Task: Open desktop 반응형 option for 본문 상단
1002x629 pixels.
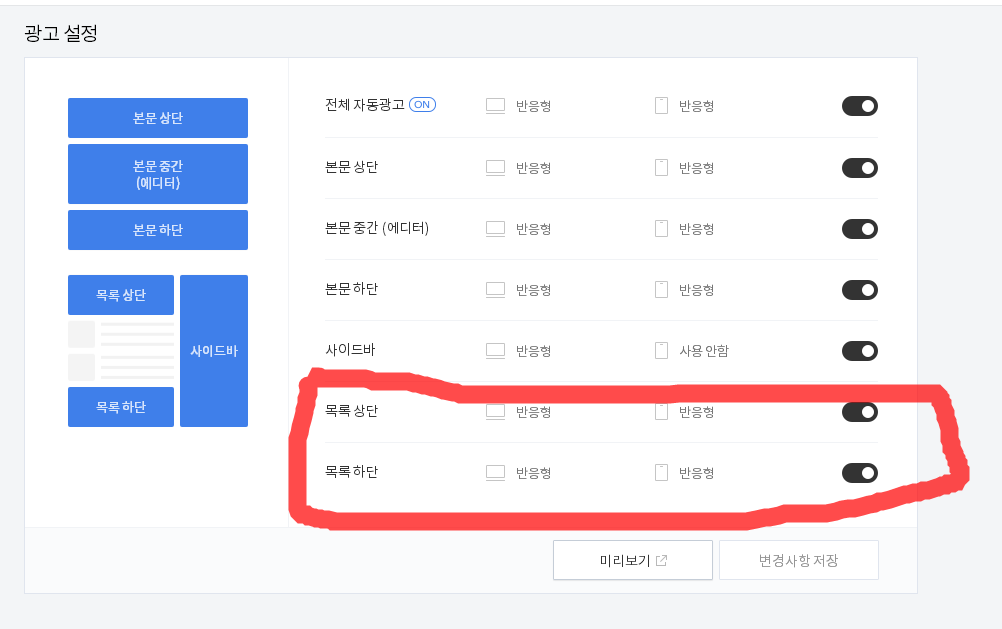Action: (x=534, y=168)
